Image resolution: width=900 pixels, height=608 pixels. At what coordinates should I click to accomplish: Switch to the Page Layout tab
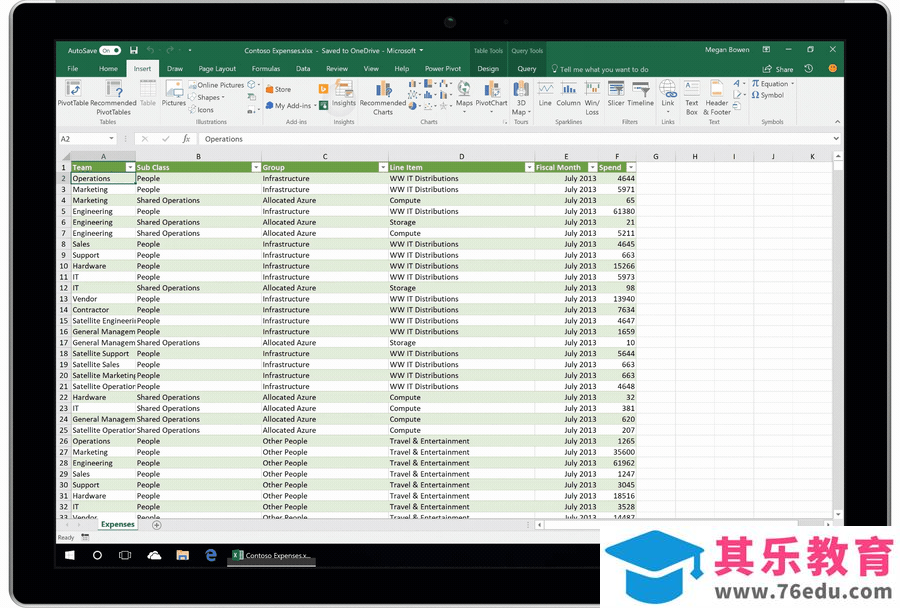[217, 69]
